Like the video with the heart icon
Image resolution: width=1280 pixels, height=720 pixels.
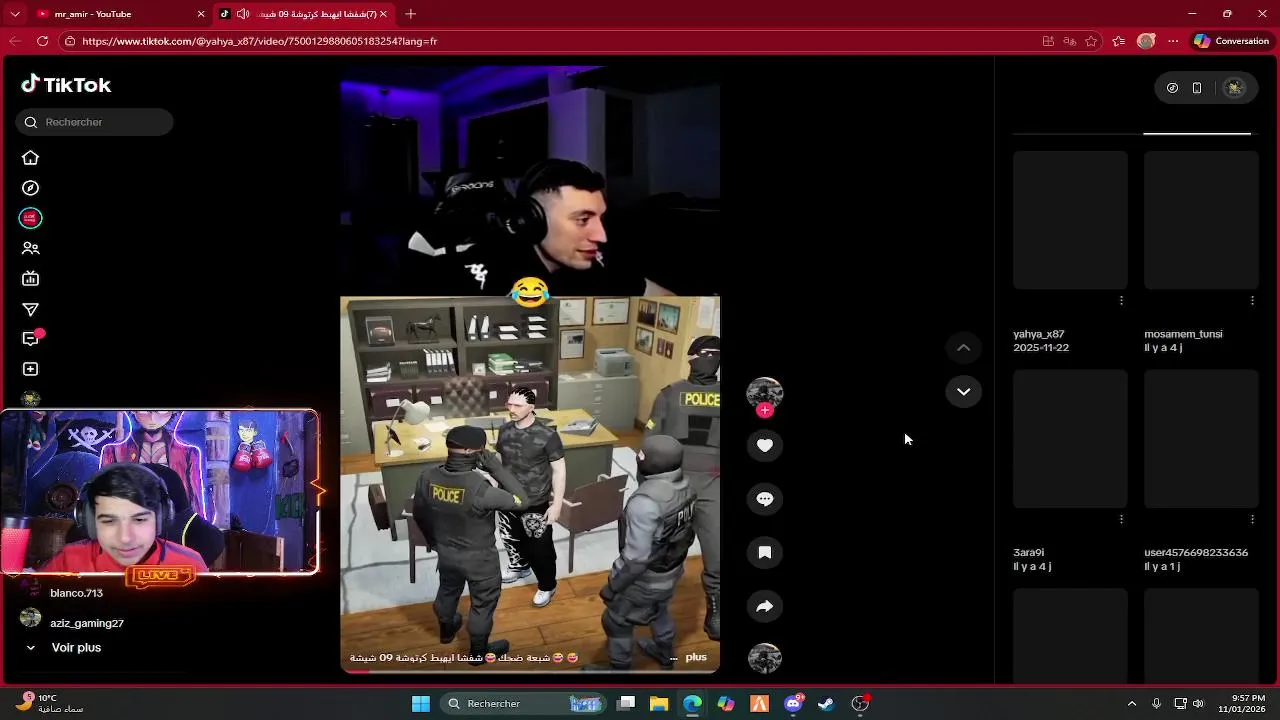click(x=765, y=445)
